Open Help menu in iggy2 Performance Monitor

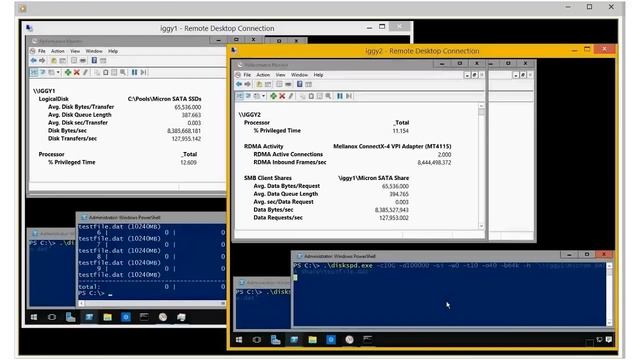pyautogui.click(x=318, y=75)
